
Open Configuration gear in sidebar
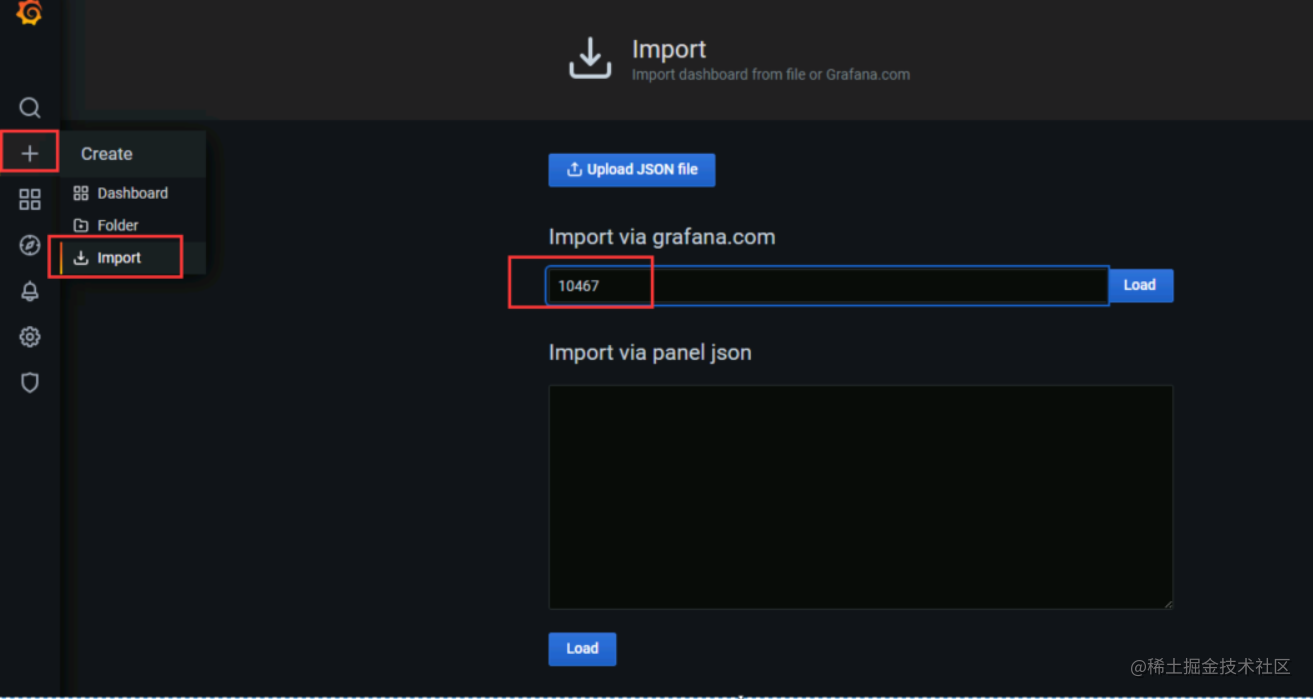[29, 337]
